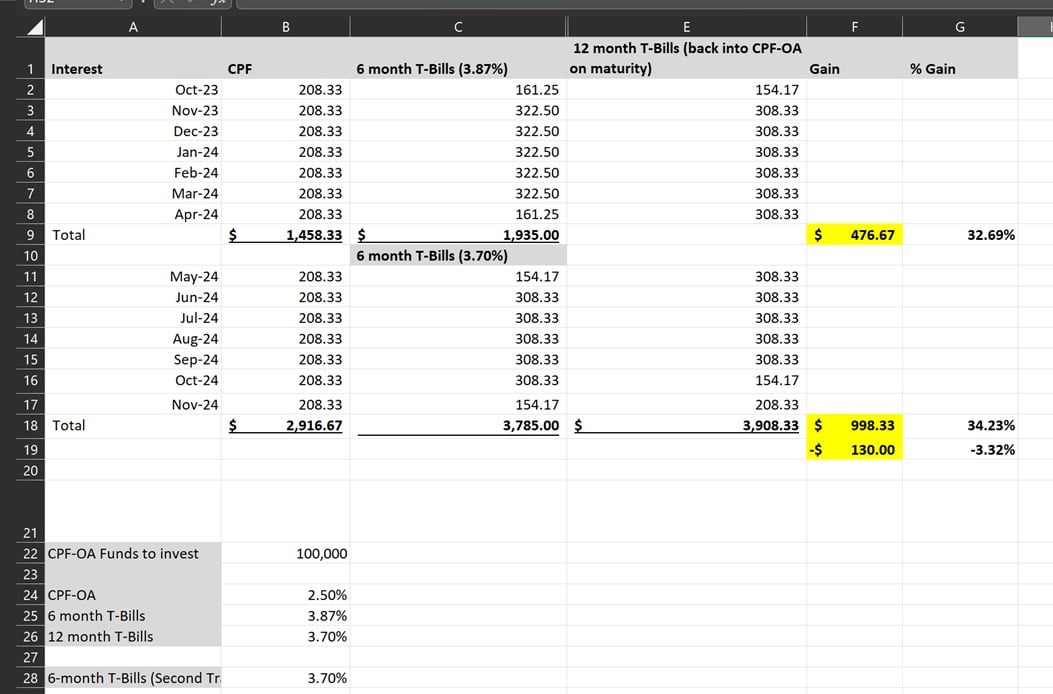Screen dimensions: 1053x694
Task: Click highlighted gain cell 998.33
Action: pyautogui.click(x=854, y=426)
